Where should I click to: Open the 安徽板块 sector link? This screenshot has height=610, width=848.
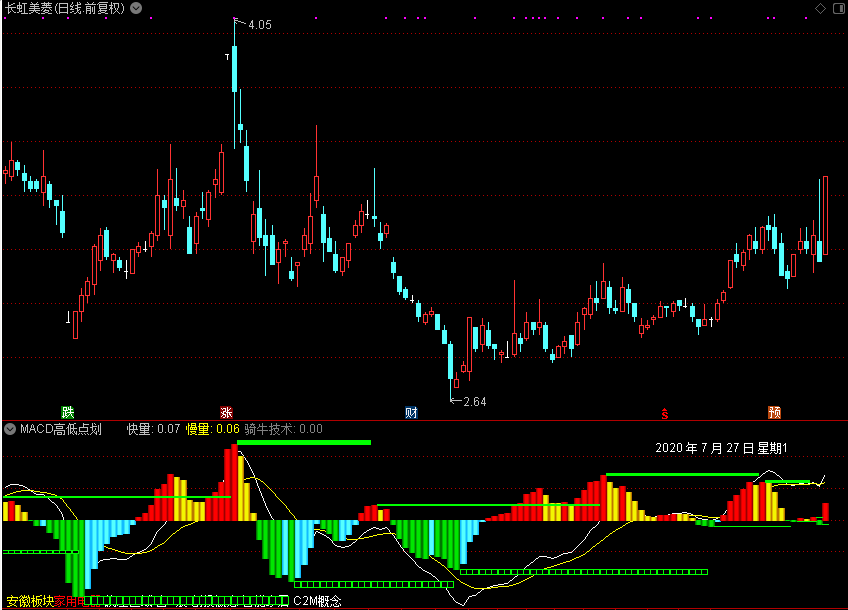[30, 601]
